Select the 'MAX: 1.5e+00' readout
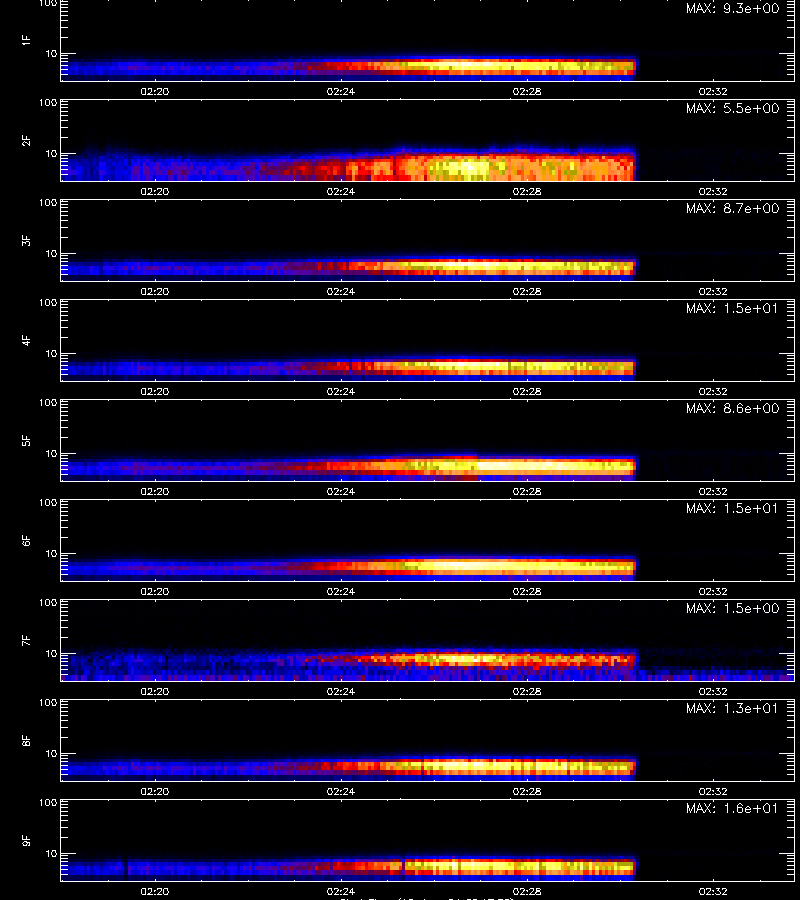Screen dimensions: 800x900 [732, 608]
